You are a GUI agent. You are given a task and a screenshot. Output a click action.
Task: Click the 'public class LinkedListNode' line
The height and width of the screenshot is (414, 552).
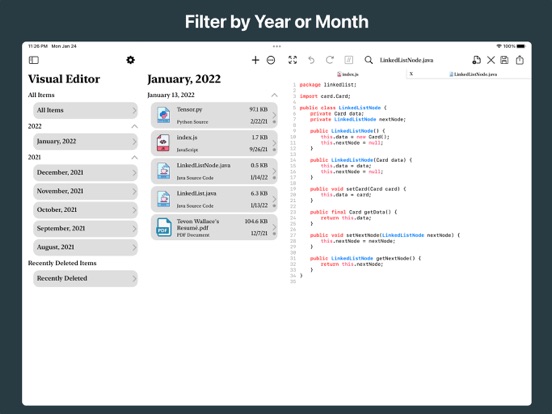coord(343,108)
